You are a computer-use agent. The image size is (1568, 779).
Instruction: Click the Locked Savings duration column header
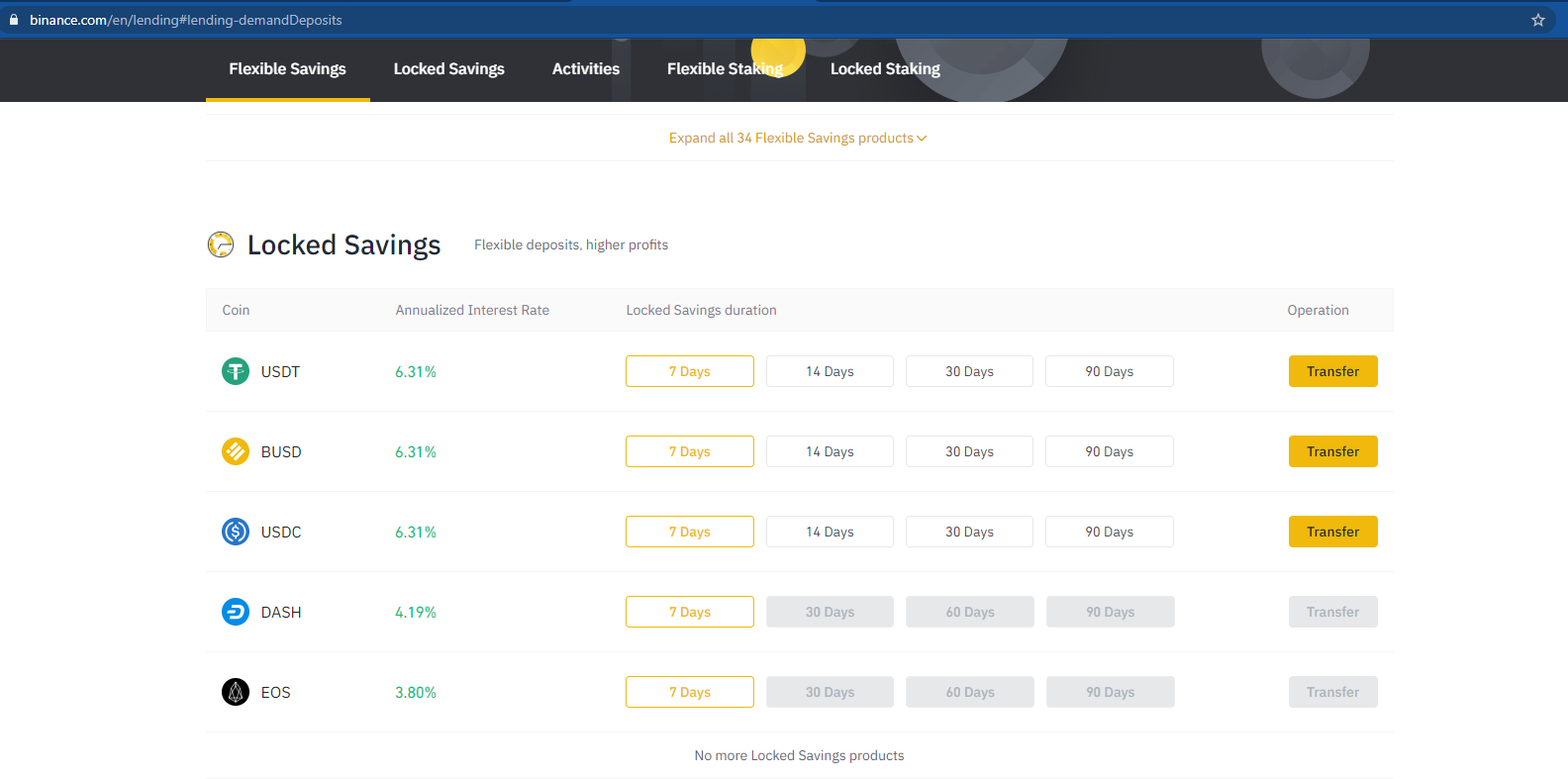pos(701,310)
